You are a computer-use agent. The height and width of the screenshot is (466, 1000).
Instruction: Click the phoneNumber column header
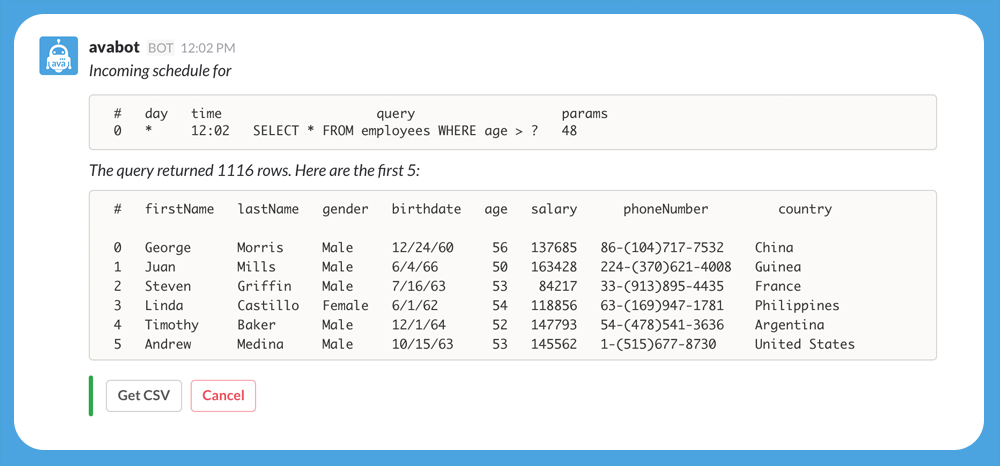tap(666, 208)
